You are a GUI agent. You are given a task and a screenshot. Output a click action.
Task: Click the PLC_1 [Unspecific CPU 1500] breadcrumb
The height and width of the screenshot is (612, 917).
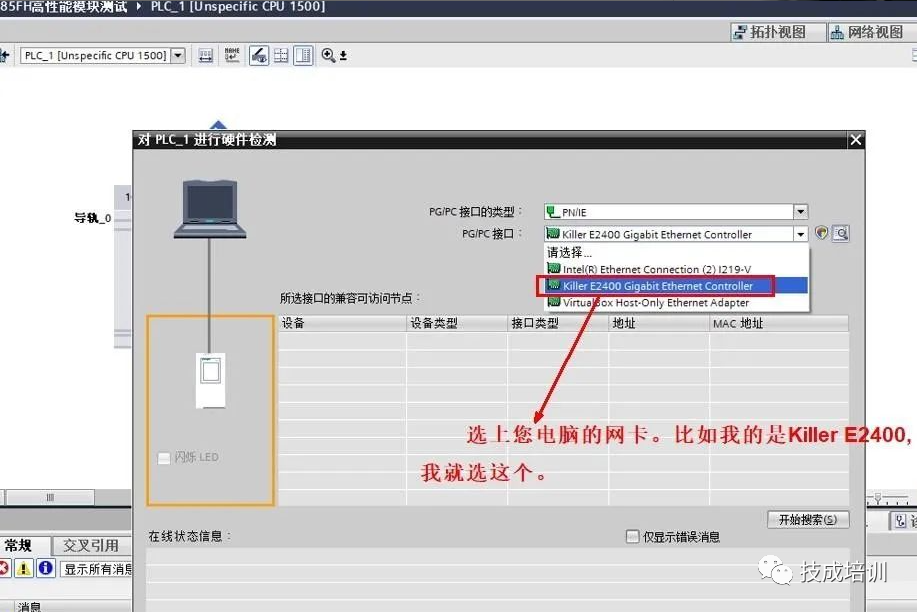pos(237,6)
